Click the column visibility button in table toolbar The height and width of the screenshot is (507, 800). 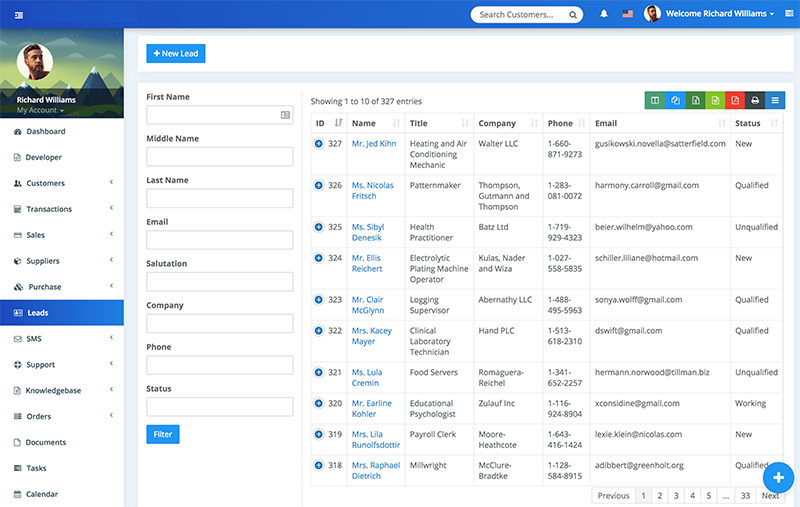pos(655,100)
